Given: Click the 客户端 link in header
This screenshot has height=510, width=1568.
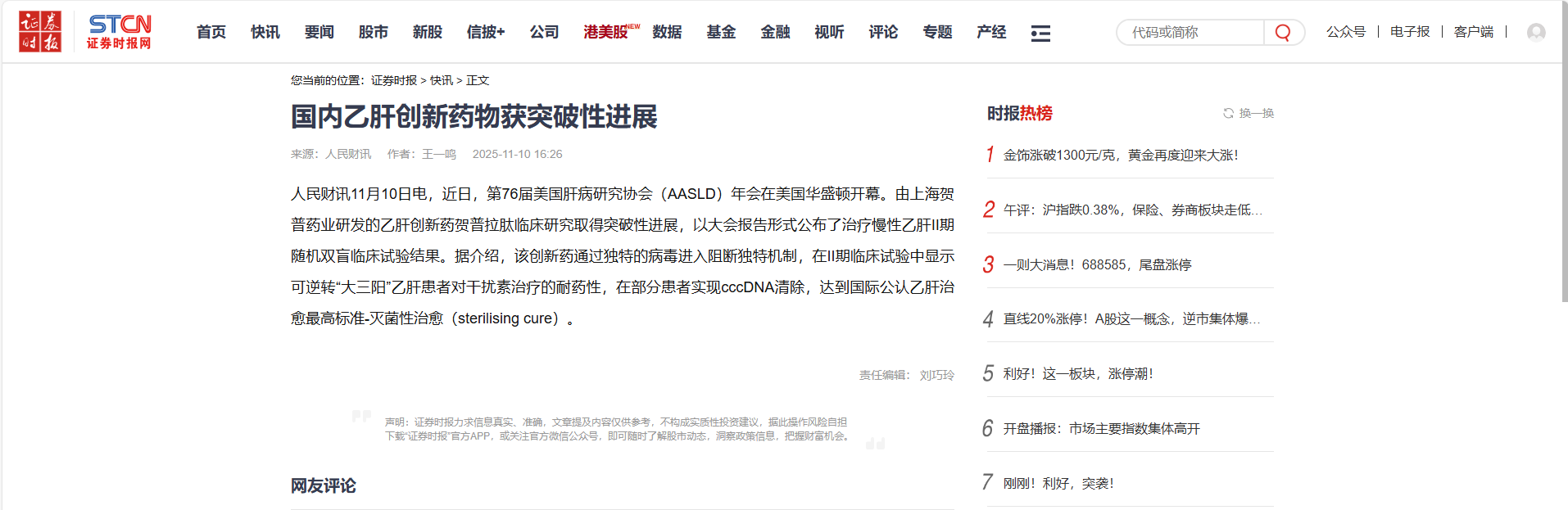Looking at the screenshot, I should point(1473,32).
